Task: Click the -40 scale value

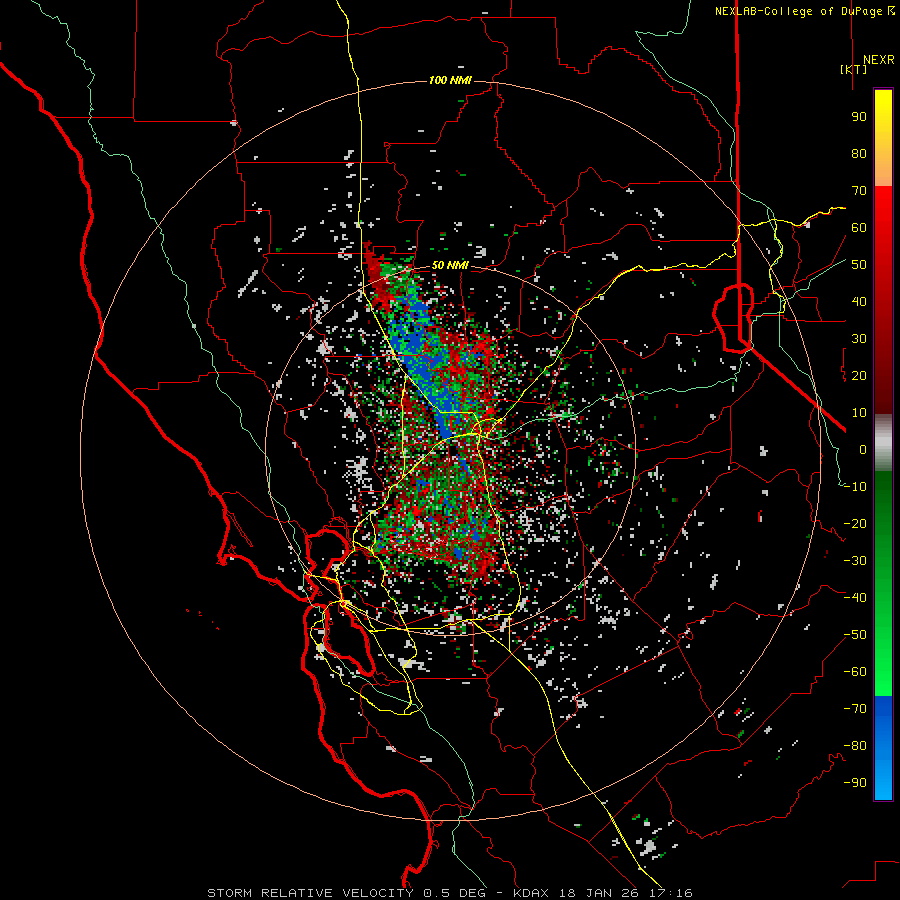Action: [855, 598]
